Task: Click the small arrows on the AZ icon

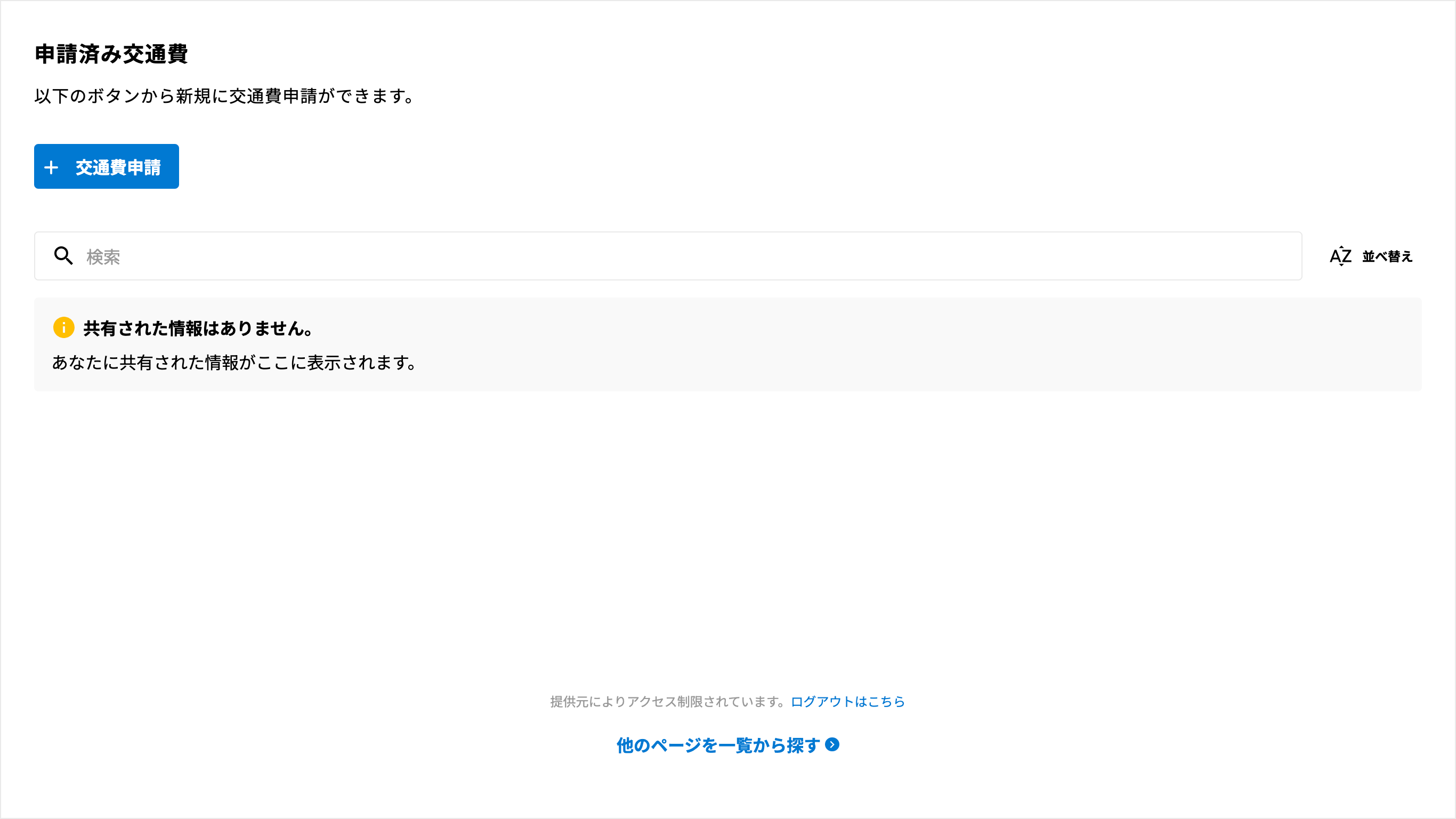Action: [x=1341, y=255]
